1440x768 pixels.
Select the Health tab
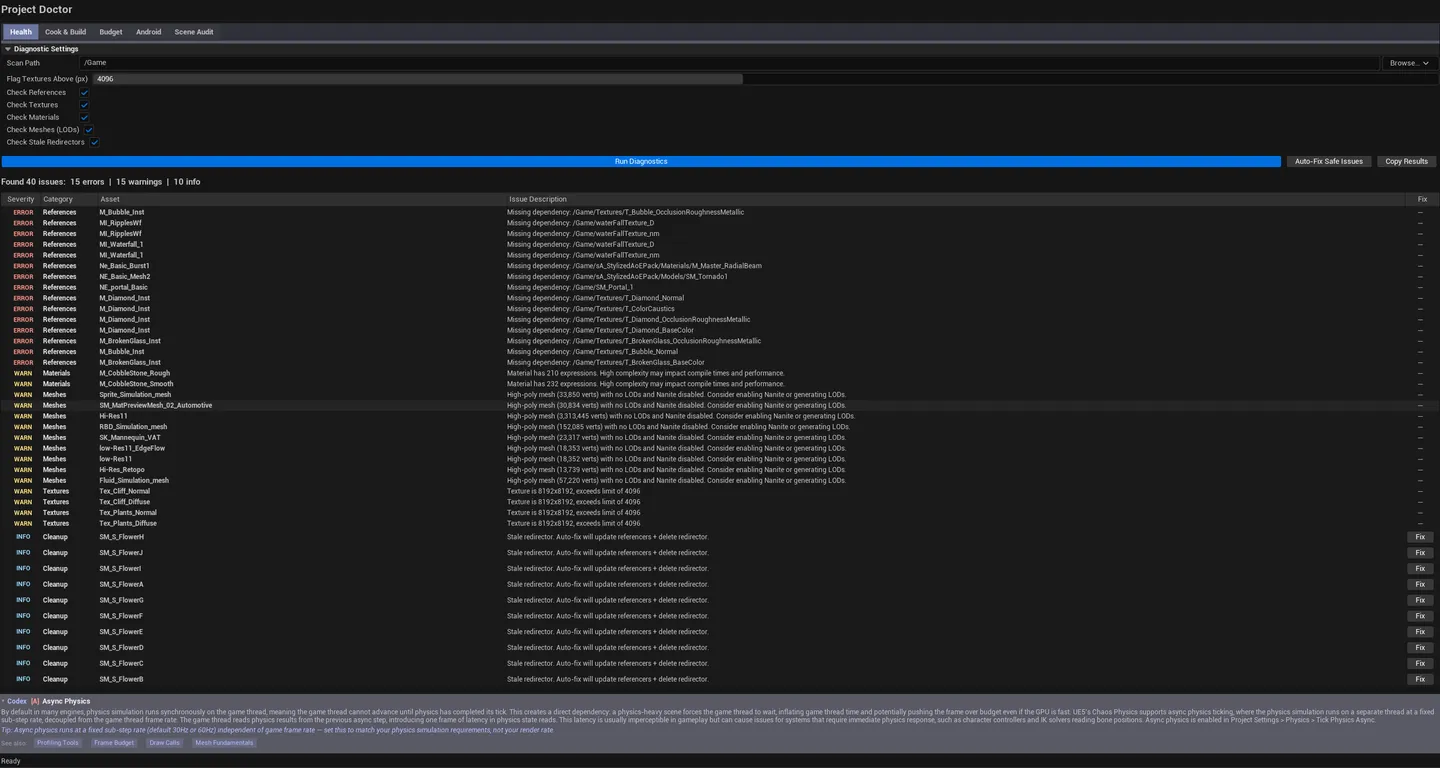coord(21,32)
